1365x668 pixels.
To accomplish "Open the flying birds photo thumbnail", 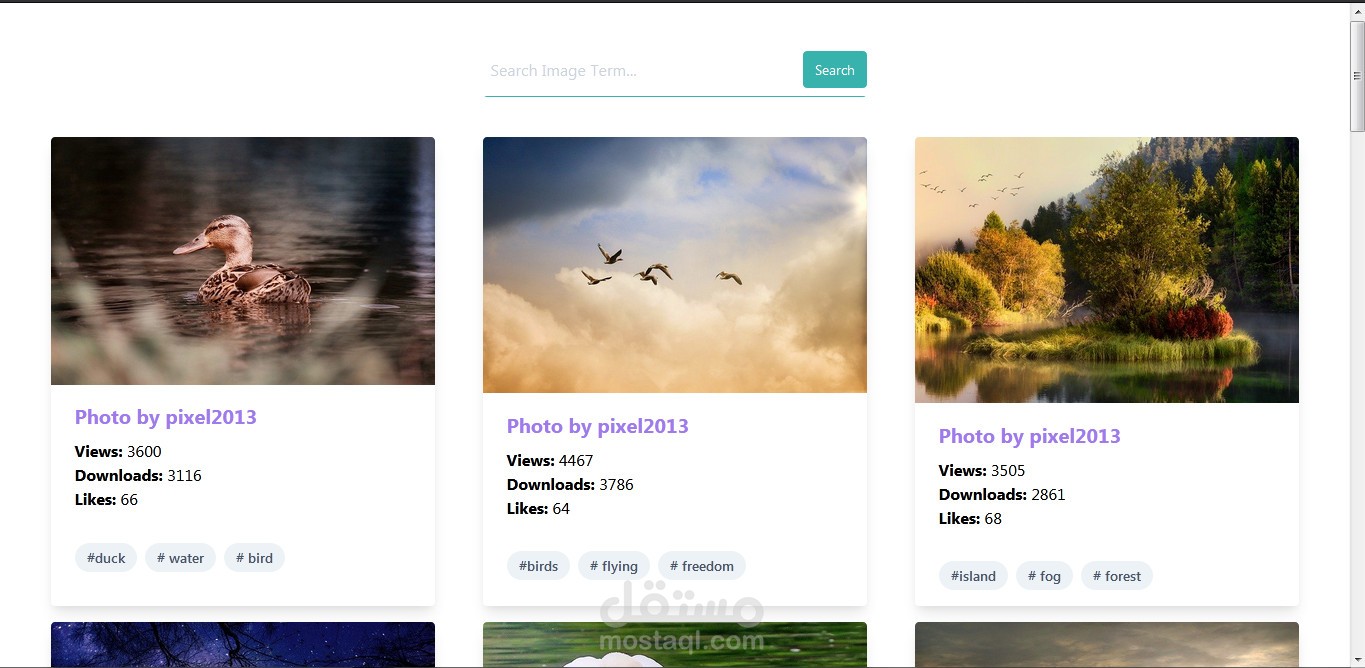I will coord(675,265).
